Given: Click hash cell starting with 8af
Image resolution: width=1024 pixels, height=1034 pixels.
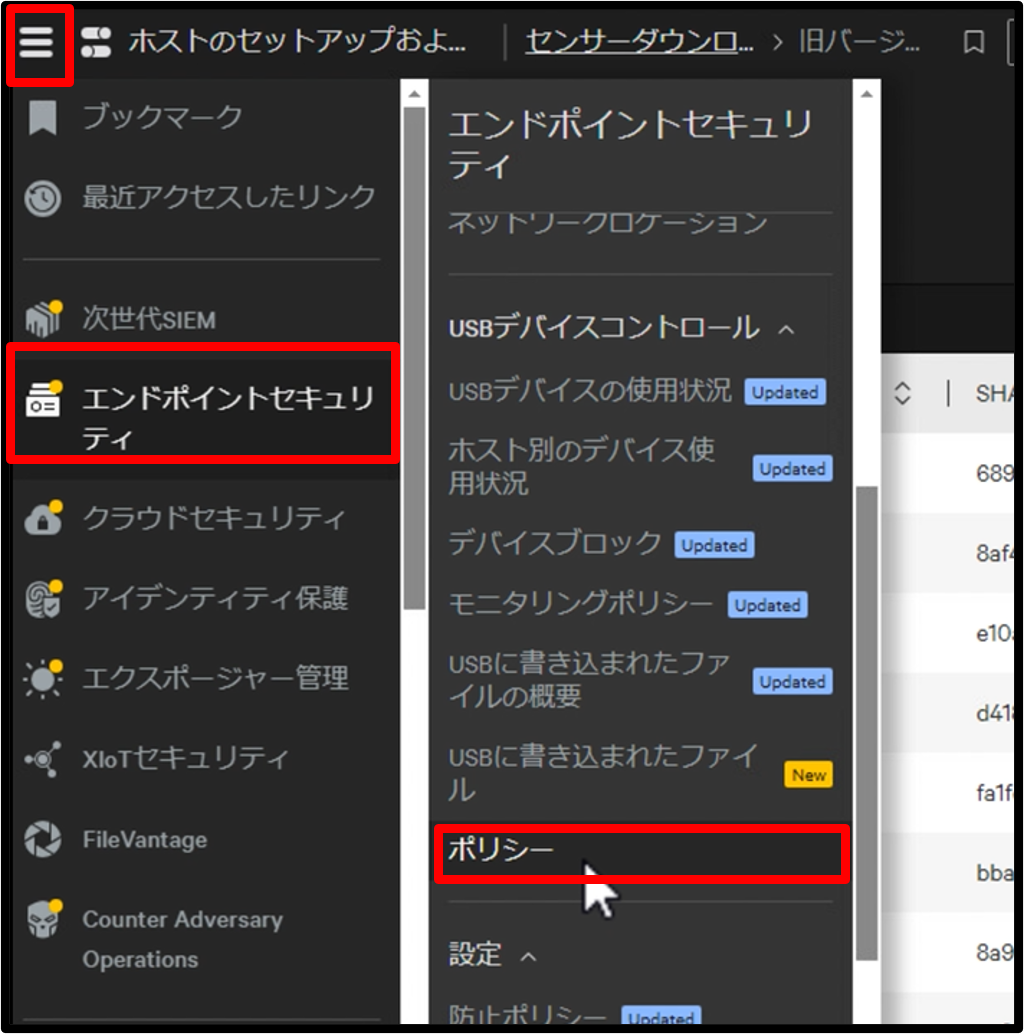Looking at the screenshot, I should click(x=994, y=553).
